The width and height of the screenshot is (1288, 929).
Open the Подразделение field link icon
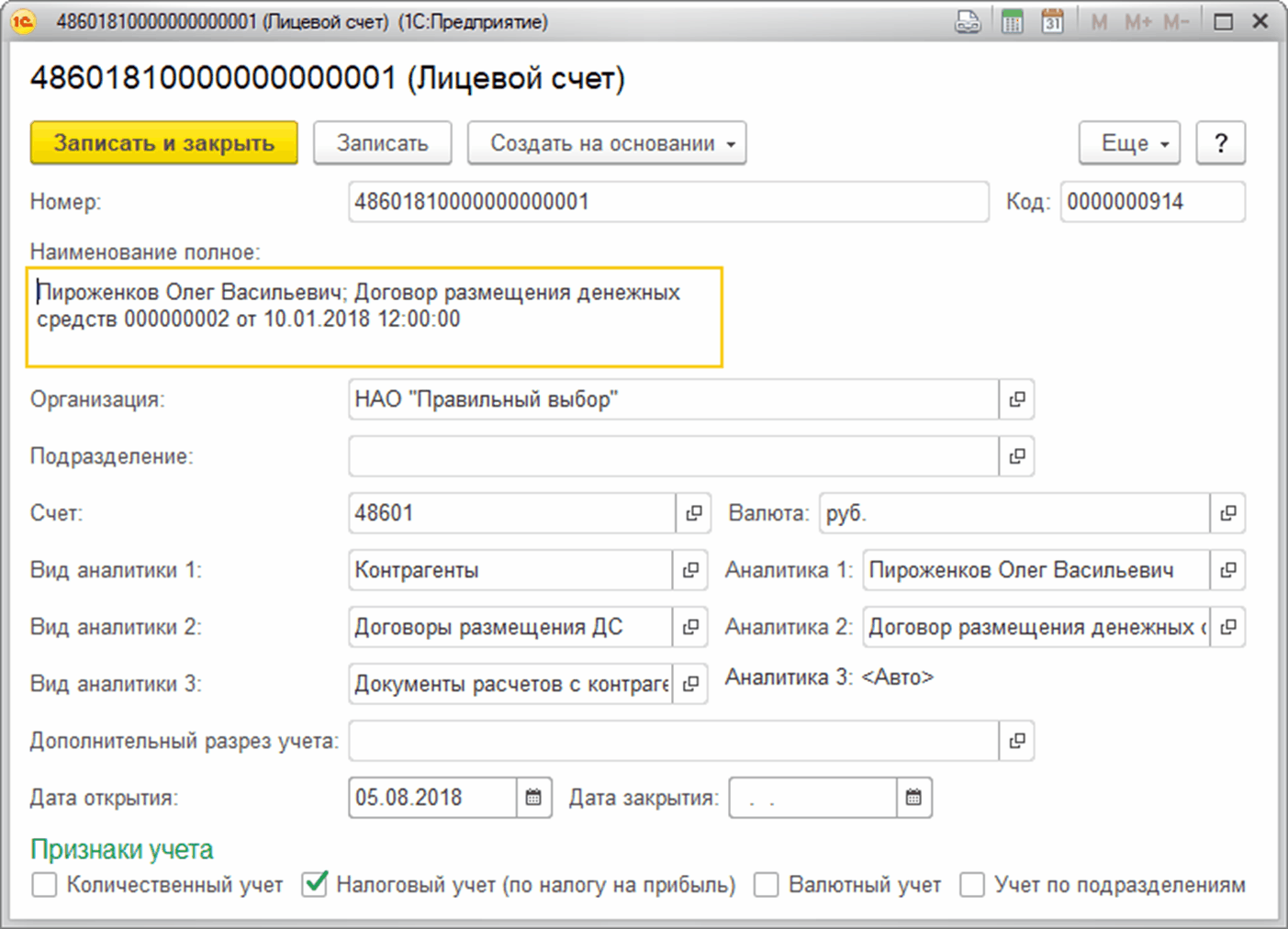1017,456
